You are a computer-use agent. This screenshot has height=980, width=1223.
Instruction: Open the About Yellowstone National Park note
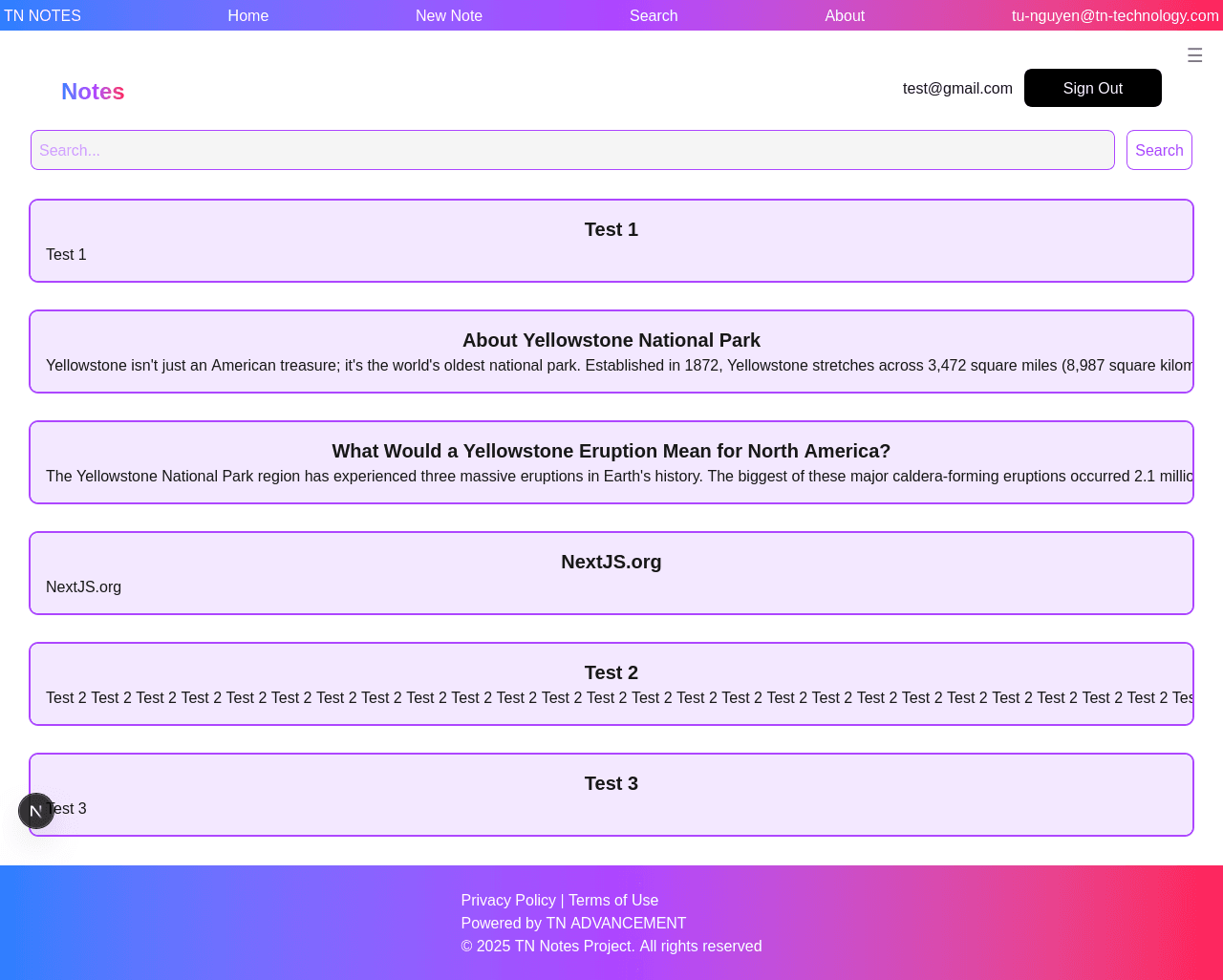coord(611,352)
